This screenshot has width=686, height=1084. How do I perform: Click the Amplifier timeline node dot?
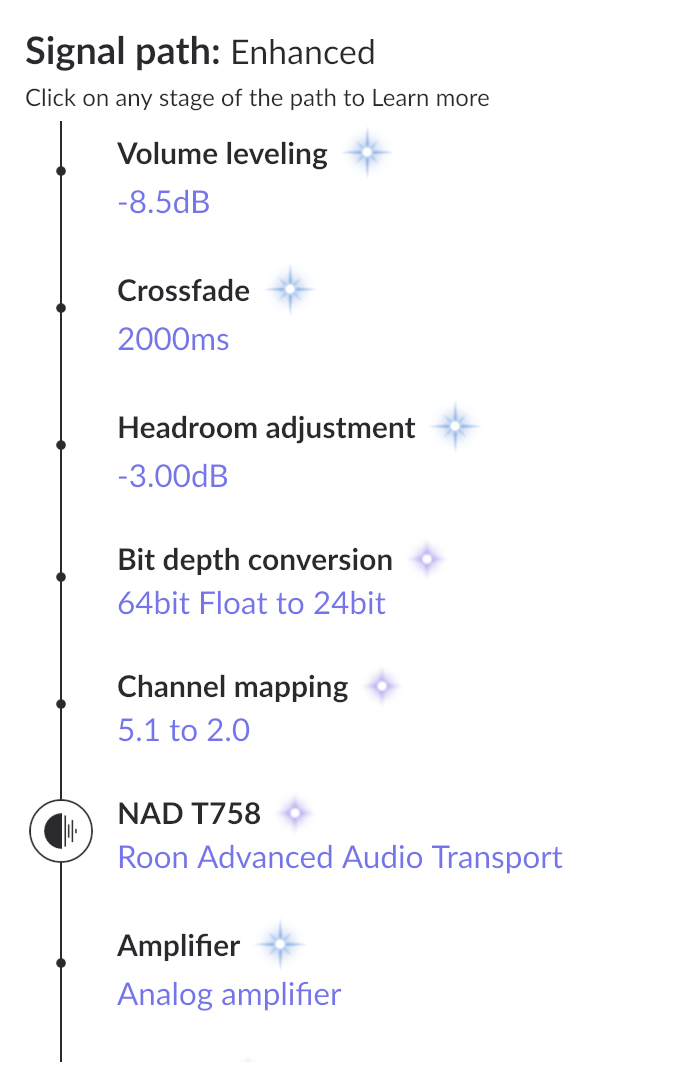[61, 962]
